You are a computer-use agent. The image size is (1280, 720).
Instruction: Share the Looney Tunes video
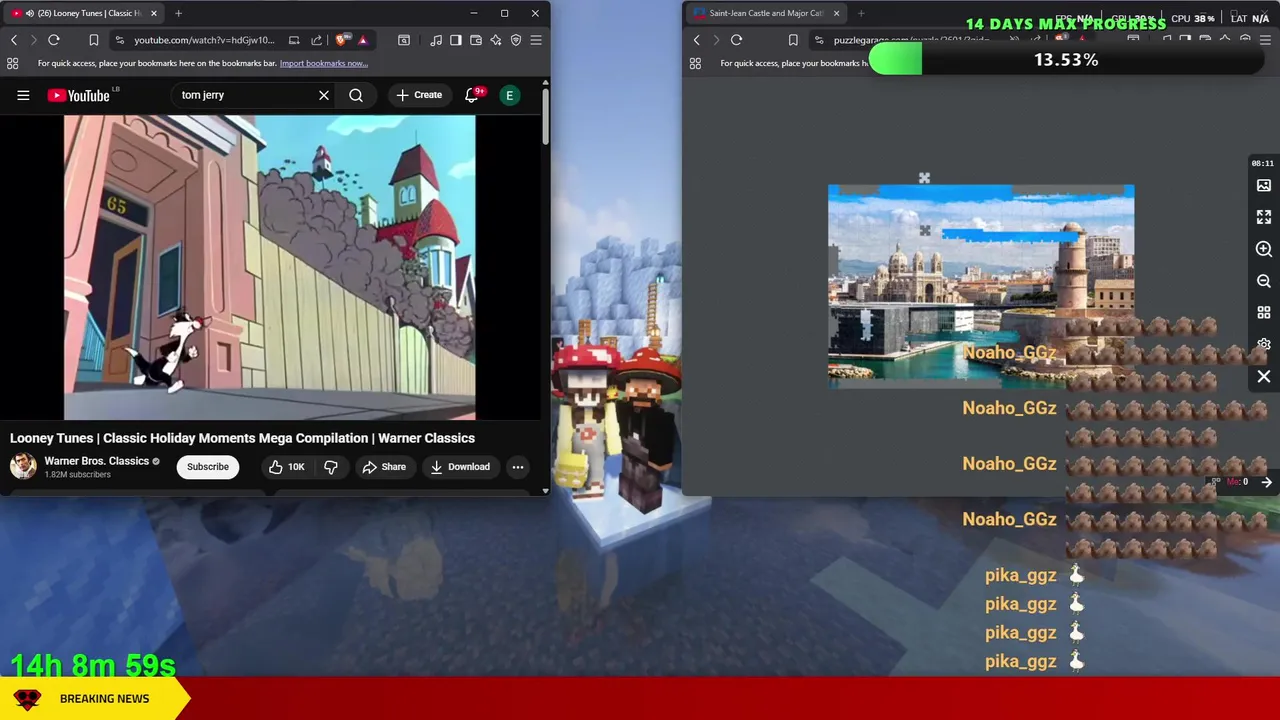point(384,467)
